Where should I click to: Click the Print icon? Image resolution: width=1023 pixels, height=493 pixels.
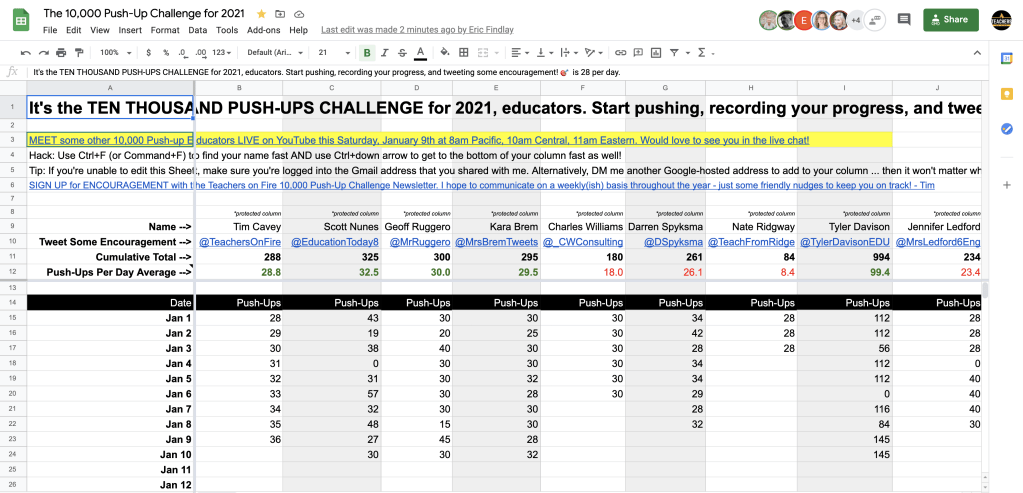(x=61, y=52)
